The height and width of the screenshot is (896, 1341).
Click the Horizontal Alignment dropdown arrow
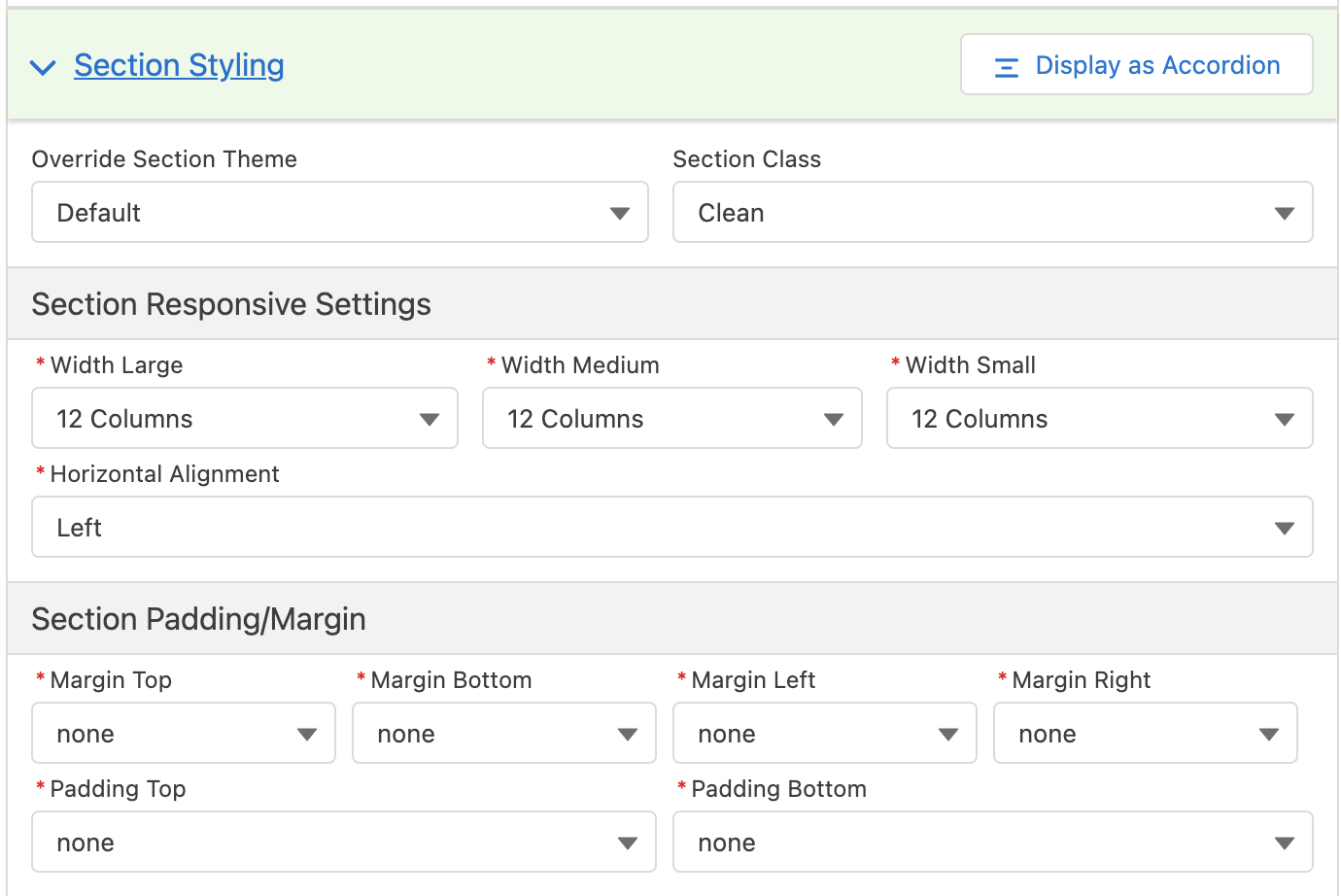(x=1284, y=528)
